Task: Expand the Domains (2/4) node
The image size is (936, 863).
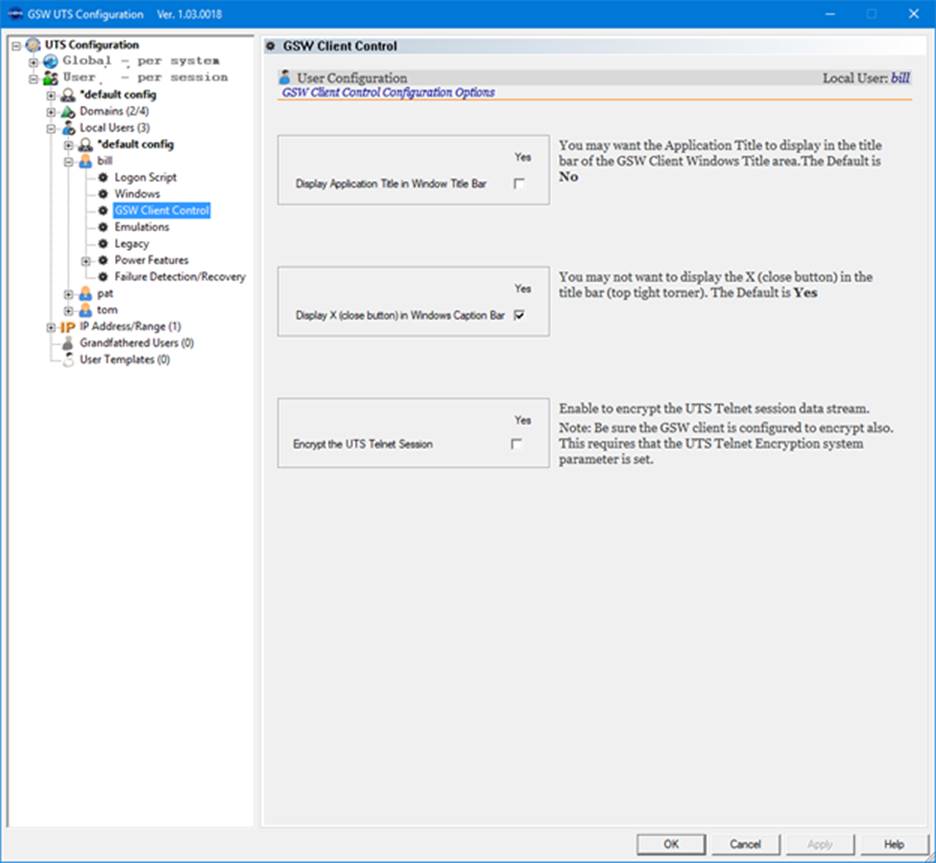Action: (x=51, y=112)
